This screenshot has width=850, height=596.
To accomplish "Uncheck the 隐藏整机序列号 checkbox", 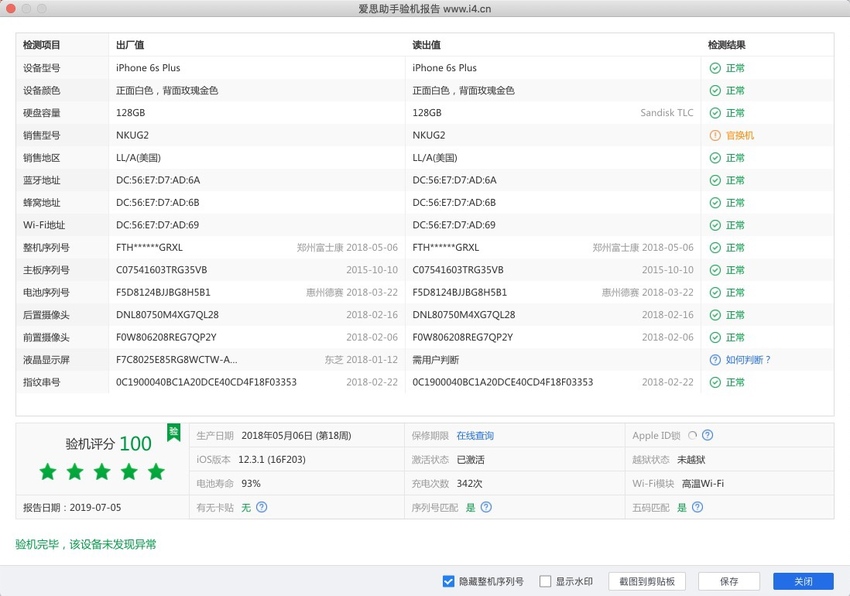I will click(x=448, y=581).
